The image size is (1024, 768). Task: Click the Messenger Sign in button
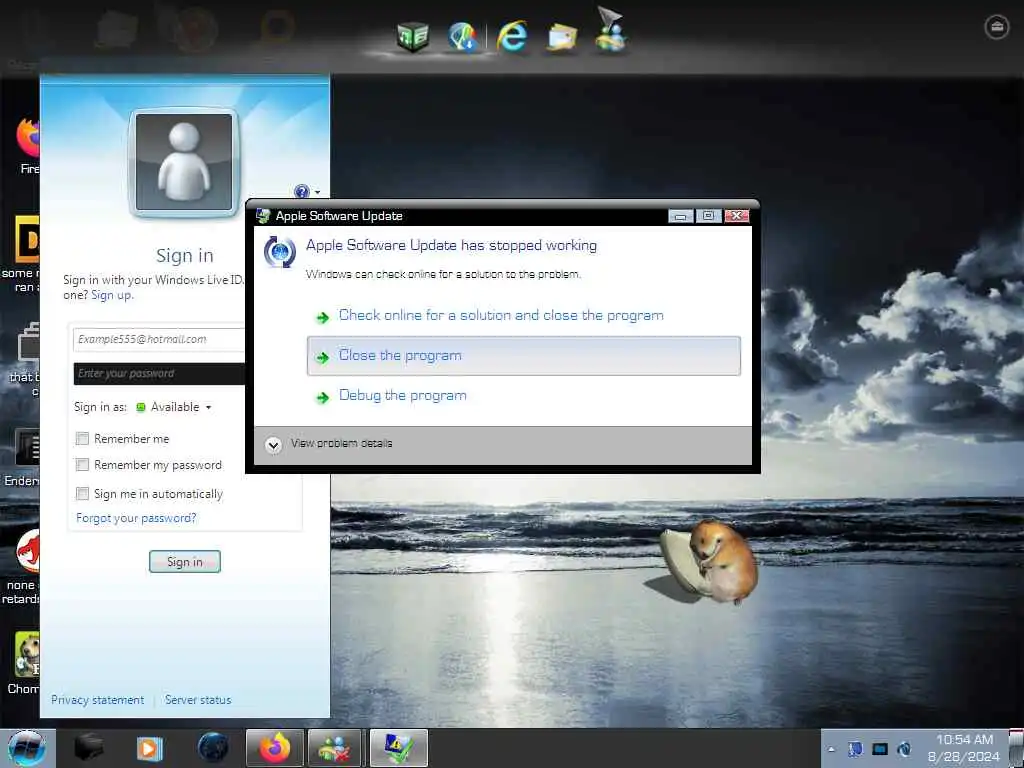[x=185, y=562]
